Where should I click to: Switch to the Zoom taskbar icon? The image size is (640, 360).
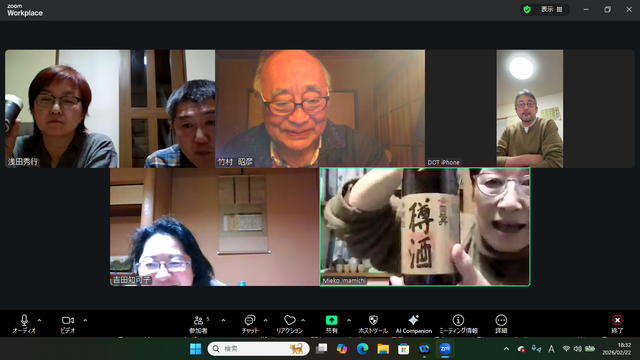coord(445,349)
